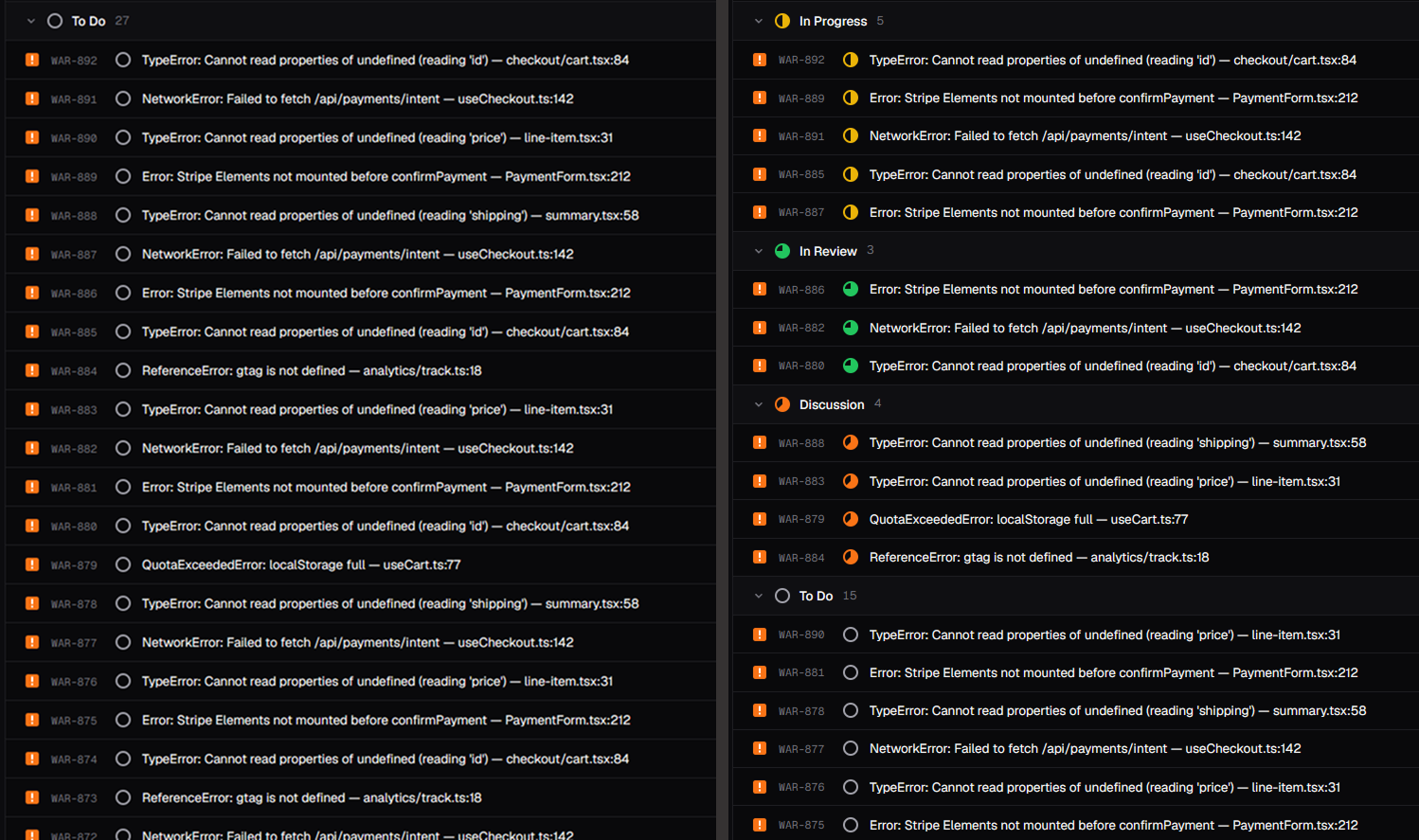Open WAR-889 Stripe Elements issue title in left pane
1419x840 pixels.
pos(386,176)
